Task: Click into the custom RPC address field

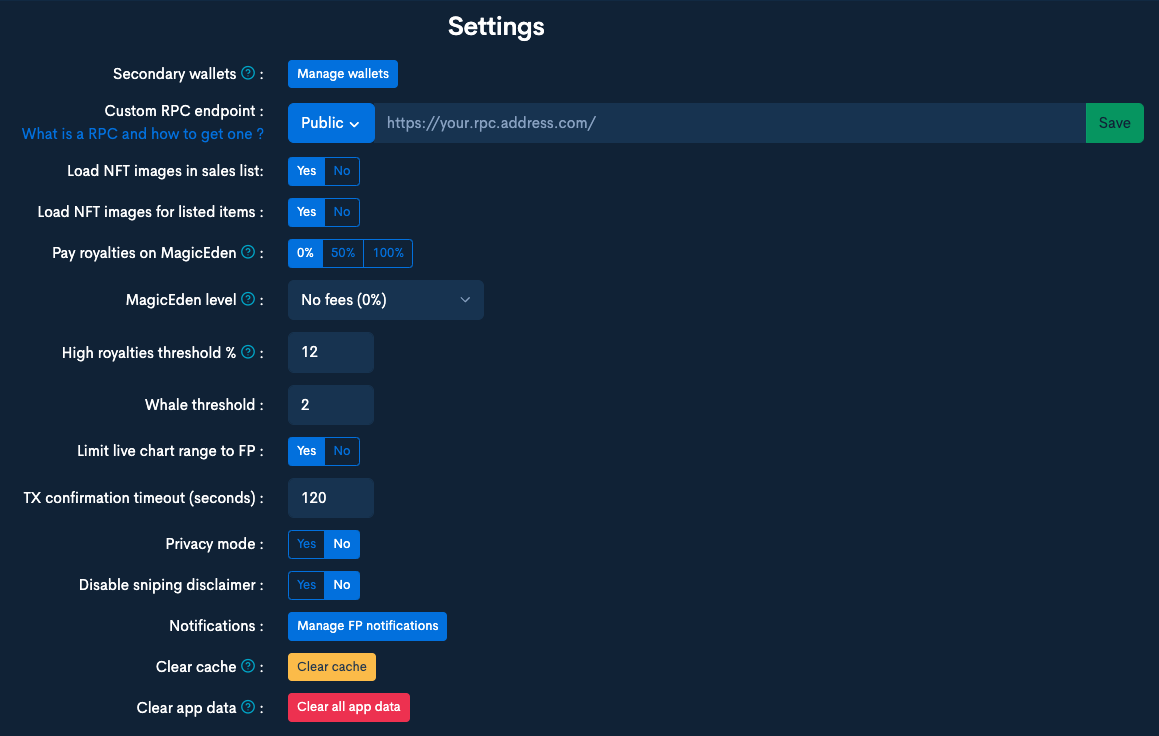Action: click(x=730, y=123)
